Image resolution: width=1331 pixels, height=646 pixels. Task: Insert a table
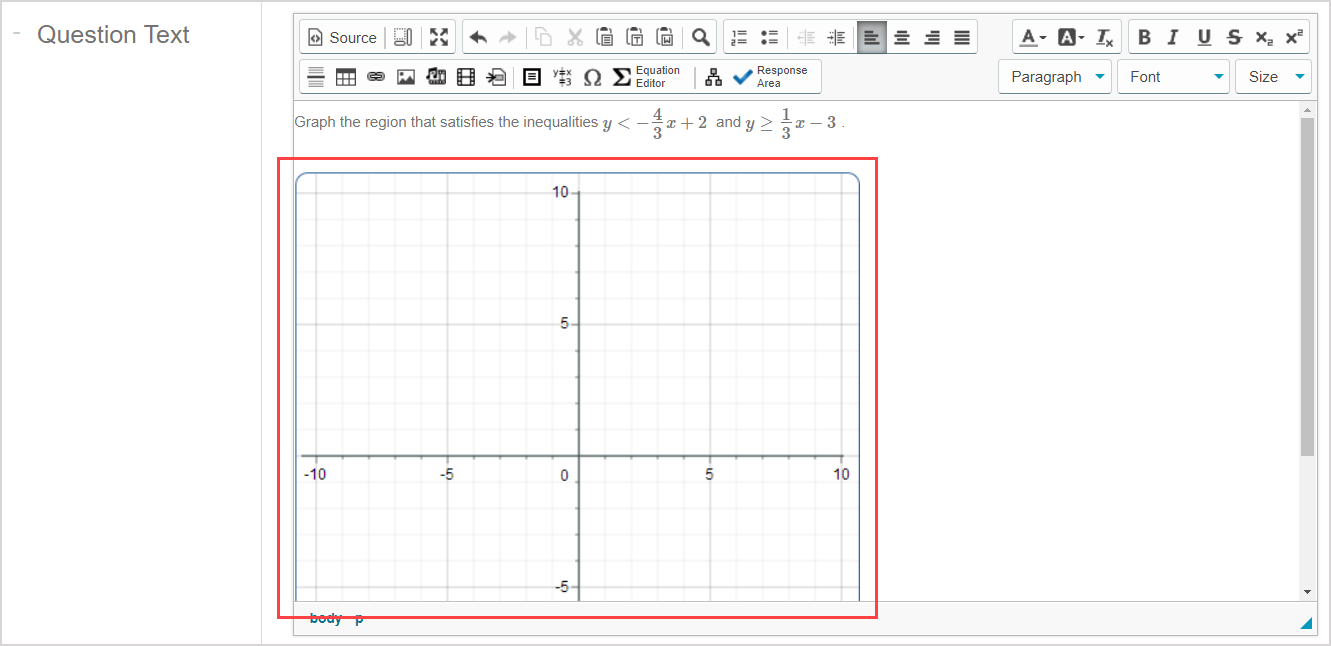345,76
